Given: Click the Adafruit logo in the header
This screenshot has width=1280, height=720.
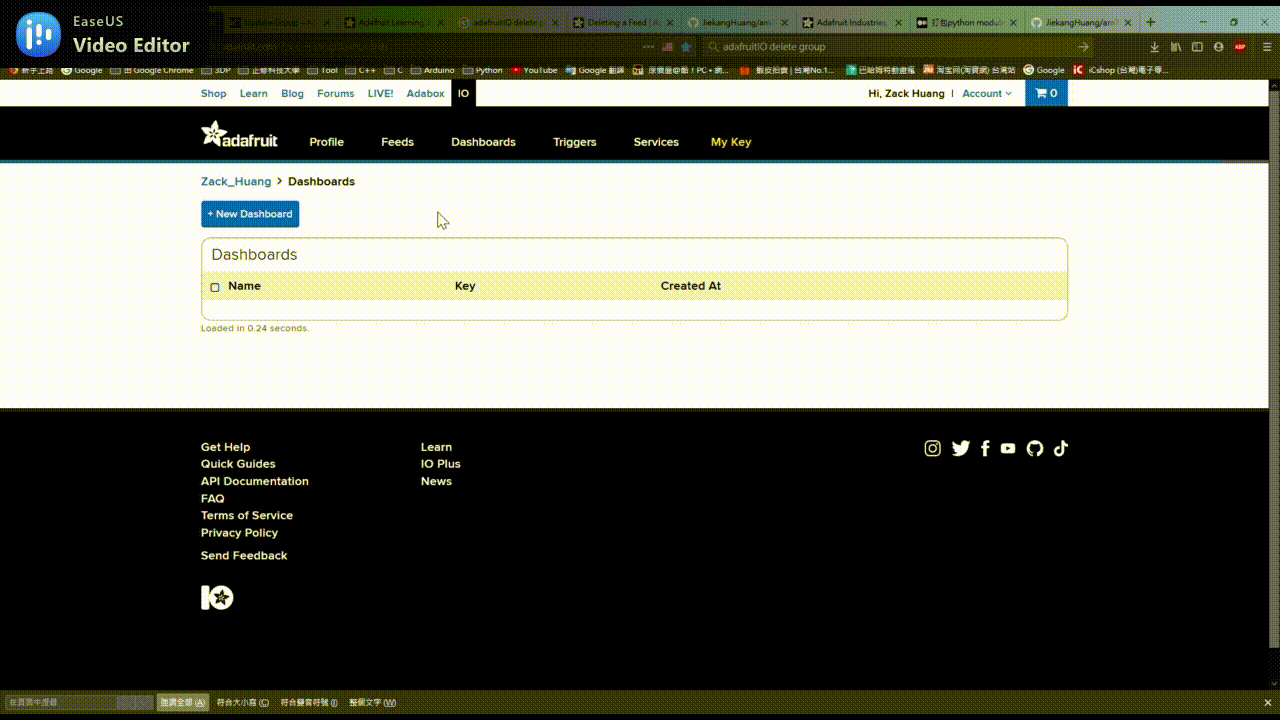Looking at the screenshot, I should 239,134.
